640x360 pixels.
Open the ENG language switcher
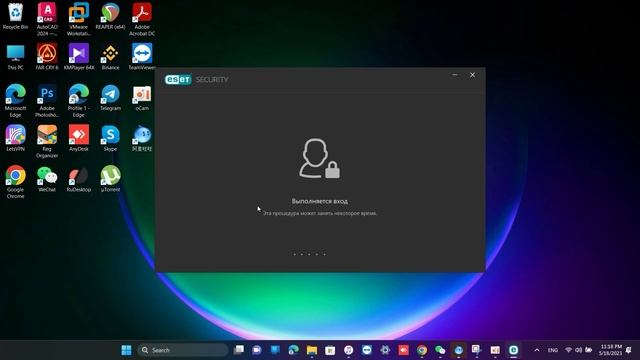553,350
